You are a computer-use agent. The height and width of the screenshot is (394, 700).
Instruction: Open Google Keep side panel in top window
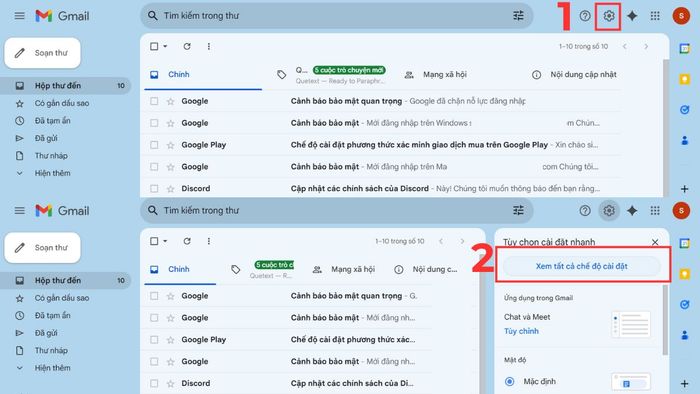[x=684, y=79]
